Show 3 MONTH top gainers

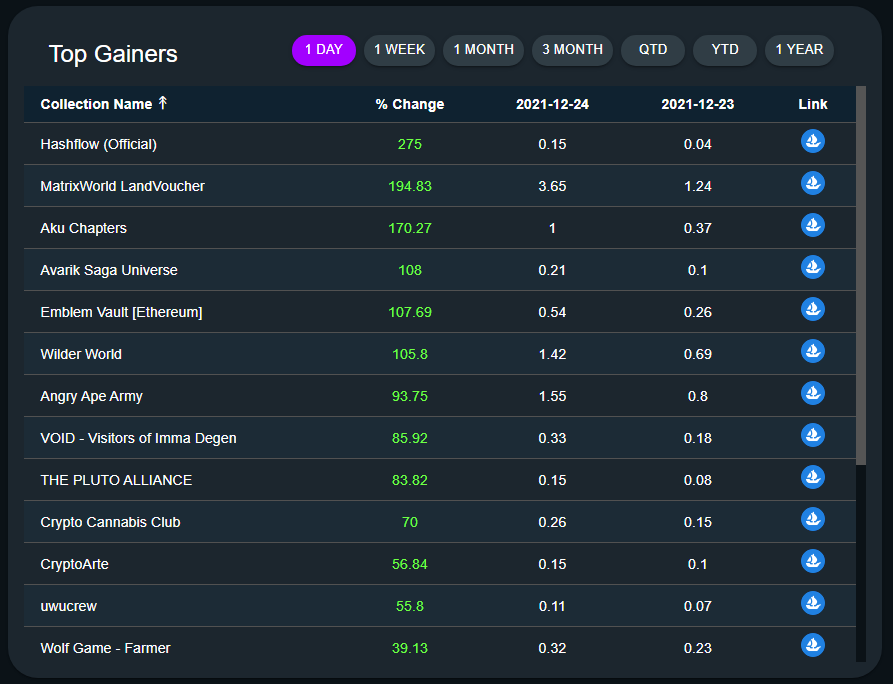[572, 50]
